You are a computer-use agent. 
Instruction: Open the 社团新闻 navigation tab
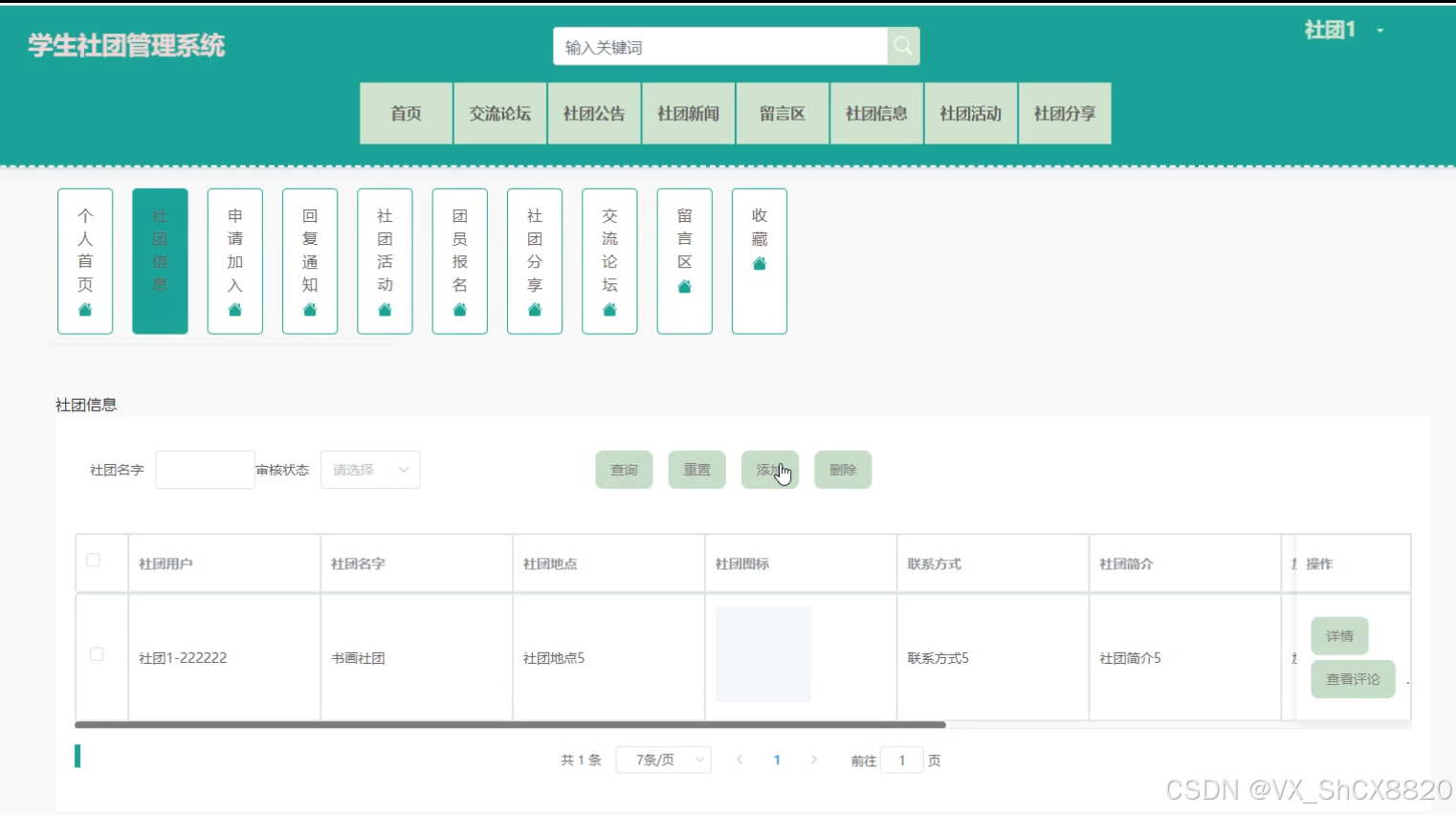(x=688, y=113)
